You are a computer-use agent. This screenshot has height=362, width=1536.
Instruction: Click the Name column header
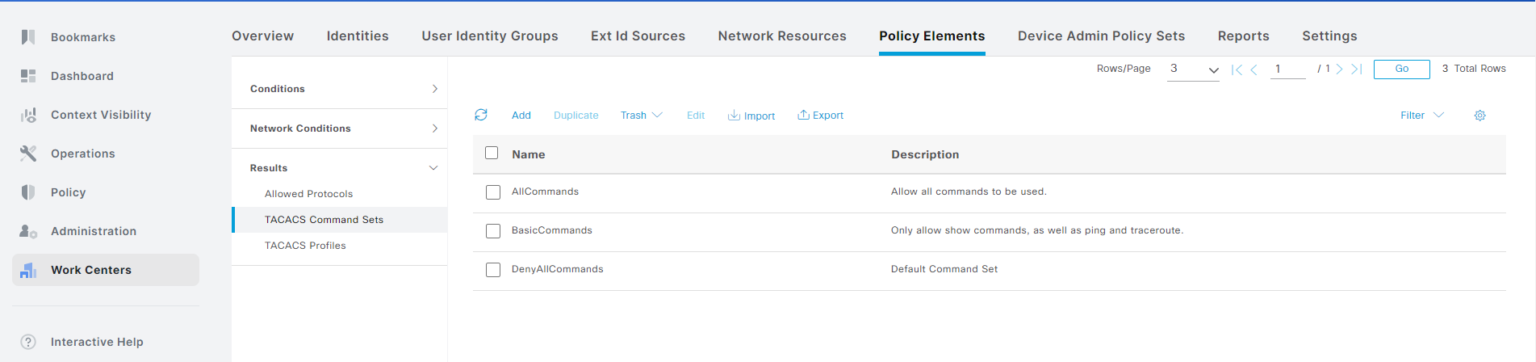pos(528,155)
